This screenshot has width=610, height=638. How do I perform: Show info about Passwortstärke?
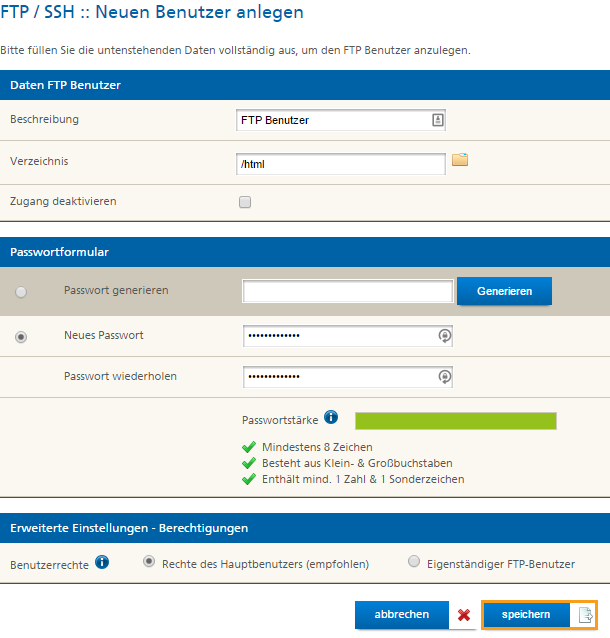(331, 417)
